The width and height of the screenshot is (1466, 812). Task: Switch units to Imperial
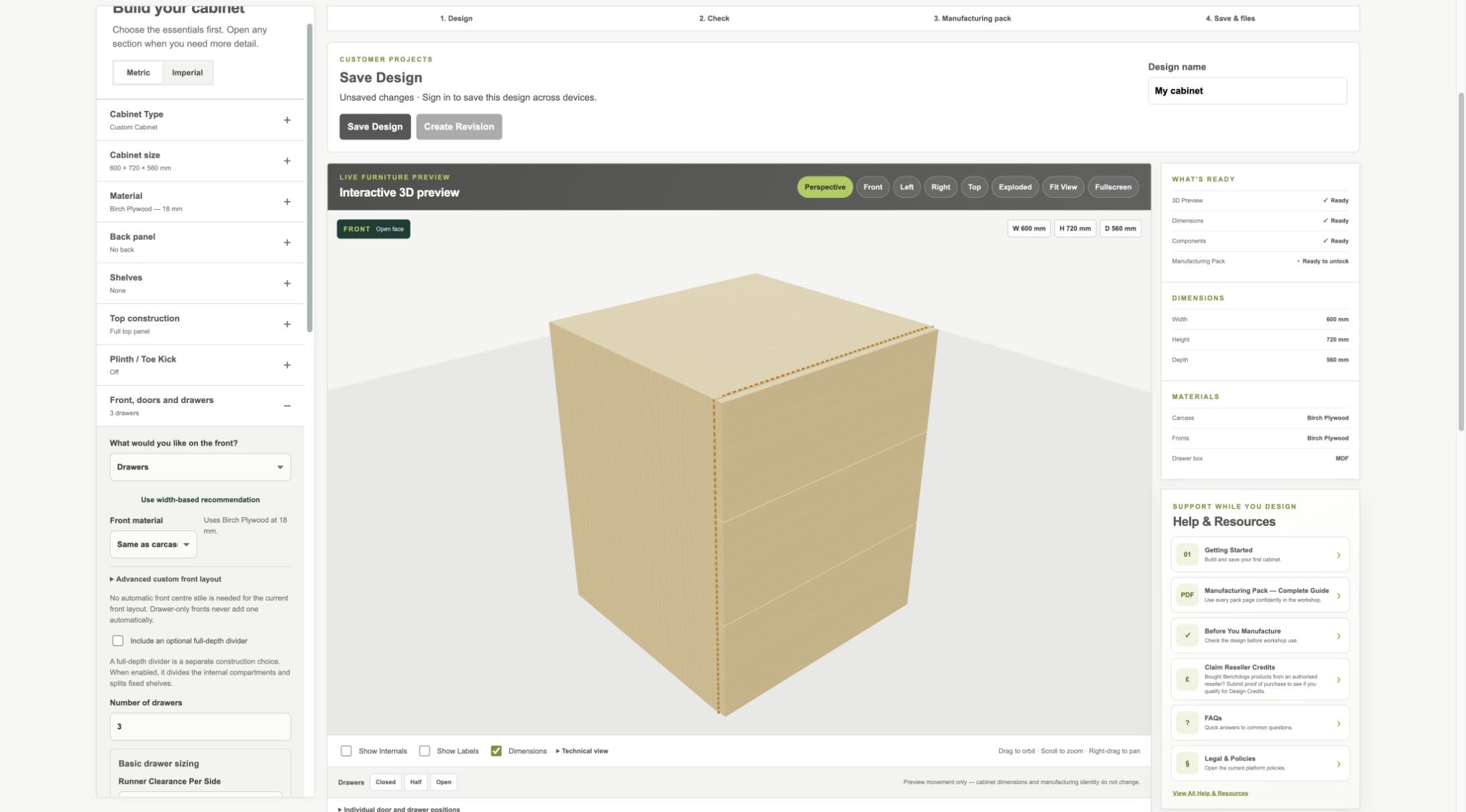[x=187, y=72]
